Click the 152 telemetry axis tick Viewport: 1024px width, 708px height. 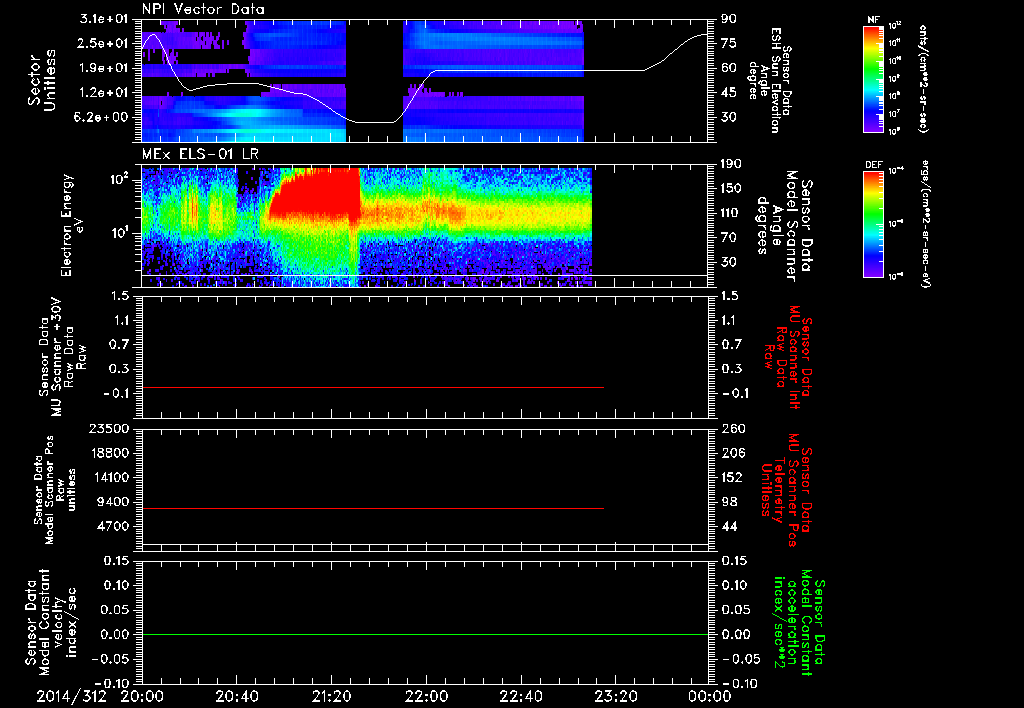[x=732, y=477]
